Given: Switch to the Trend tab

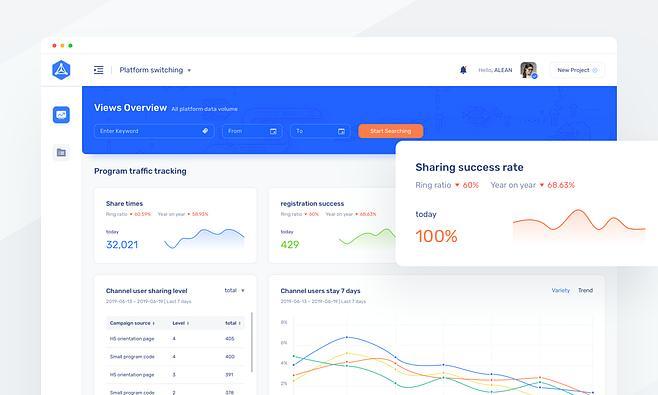Looking at the screenshot, I should coord(585,290).
